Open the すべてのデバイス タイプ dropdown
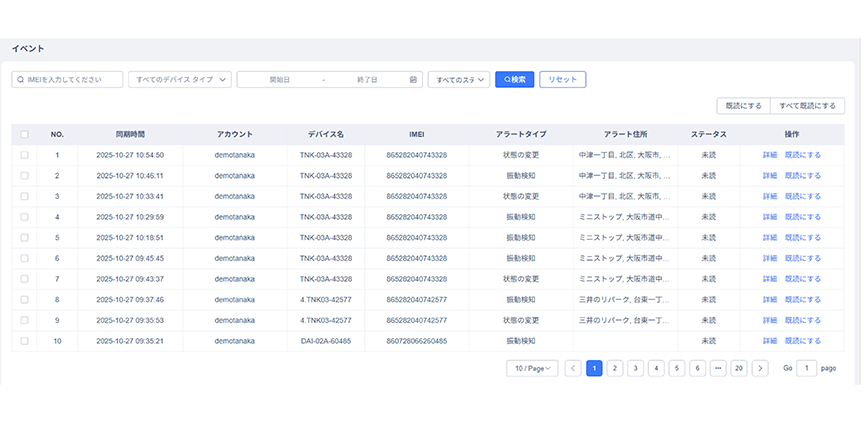Screen dimensions: 864x432 pos(180,79)
